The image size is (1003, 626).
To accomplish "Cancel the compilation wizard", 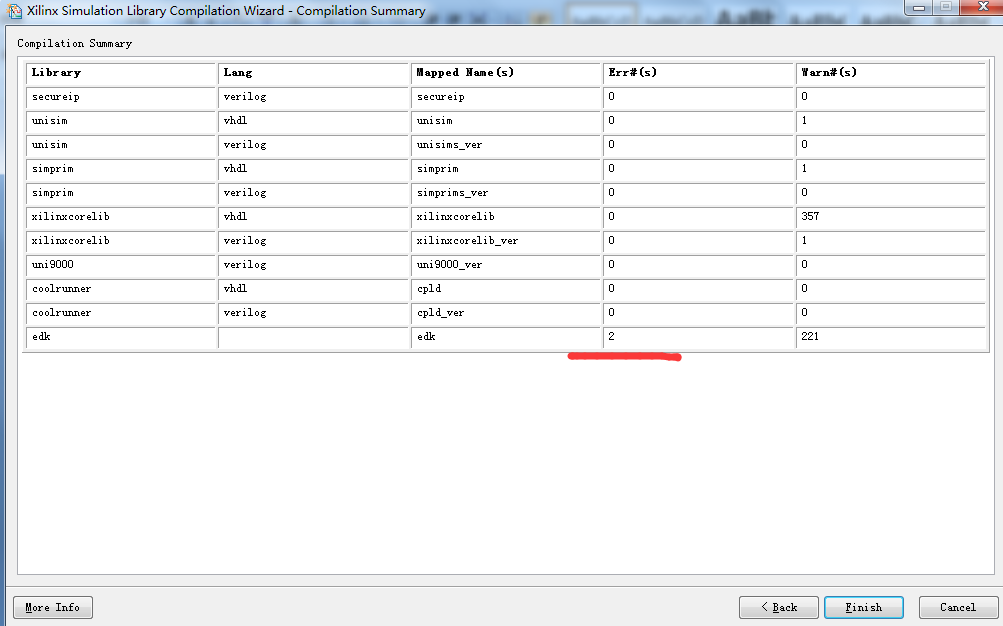I will pyautogui.click(x=958, y=607).
